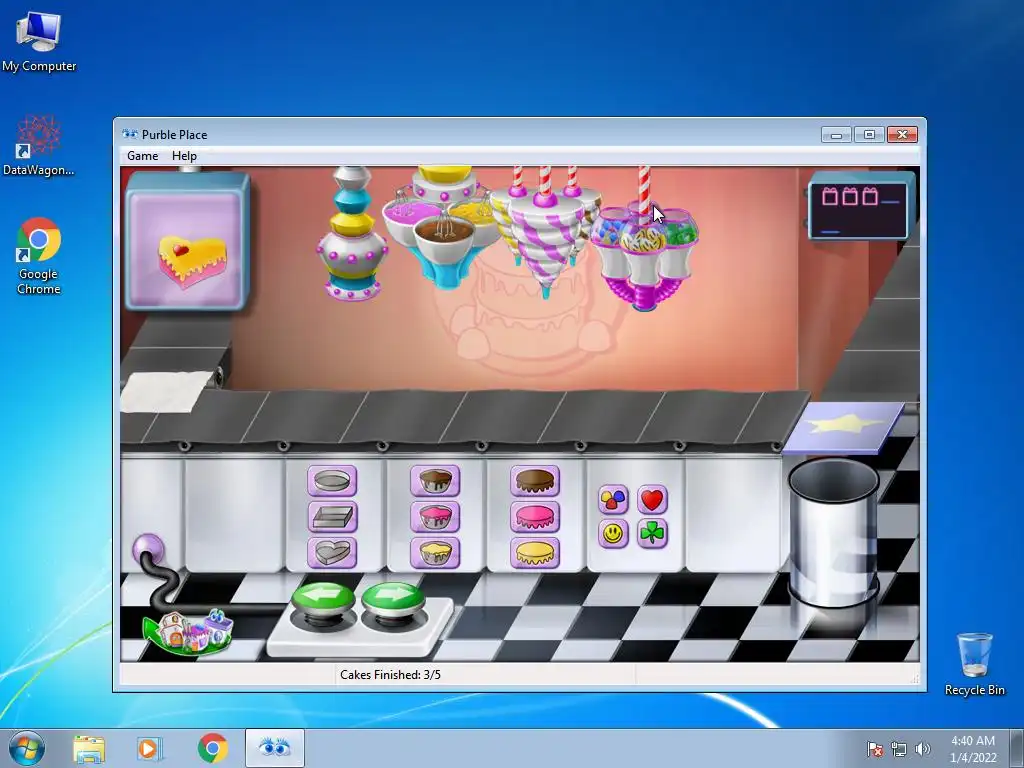Add the smiley face decoration
Image resolution: width=1024 pixels, height=768 pixels.
coord(613,534)
